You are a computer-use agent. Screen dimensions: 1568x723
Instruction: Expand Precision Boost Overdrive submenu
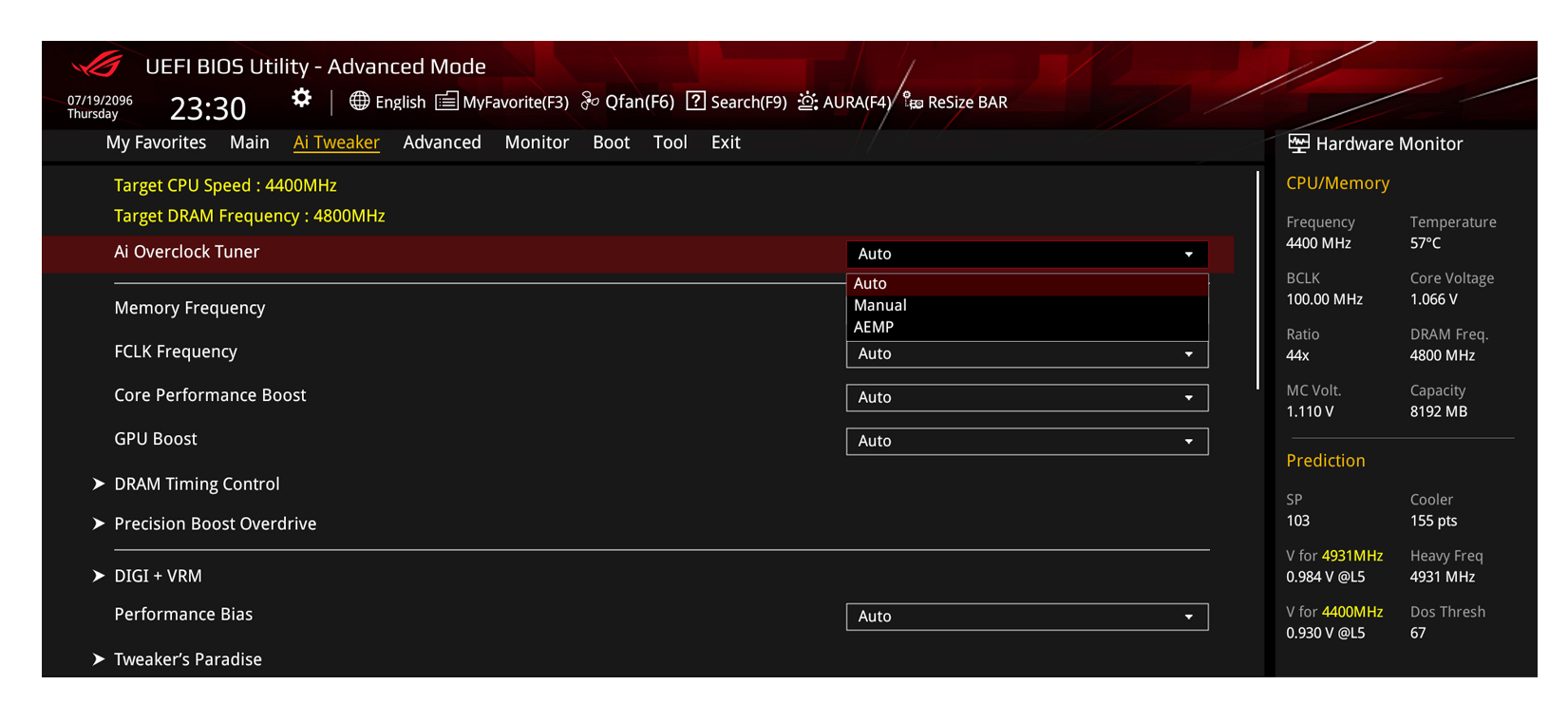[215, 523]
